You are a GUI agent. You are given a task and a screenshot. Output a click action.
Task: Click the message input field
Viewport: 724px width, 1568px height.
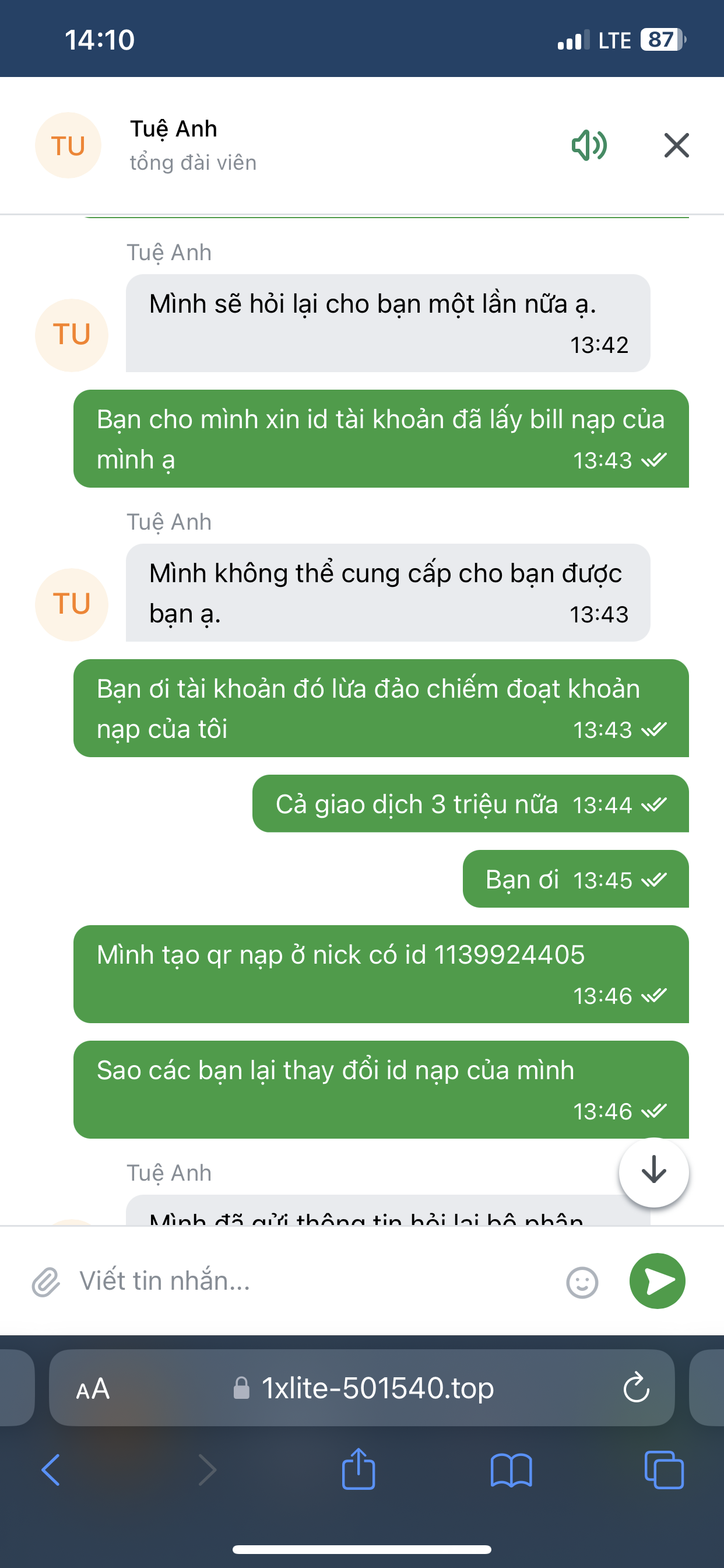[x=317, y=1280]
